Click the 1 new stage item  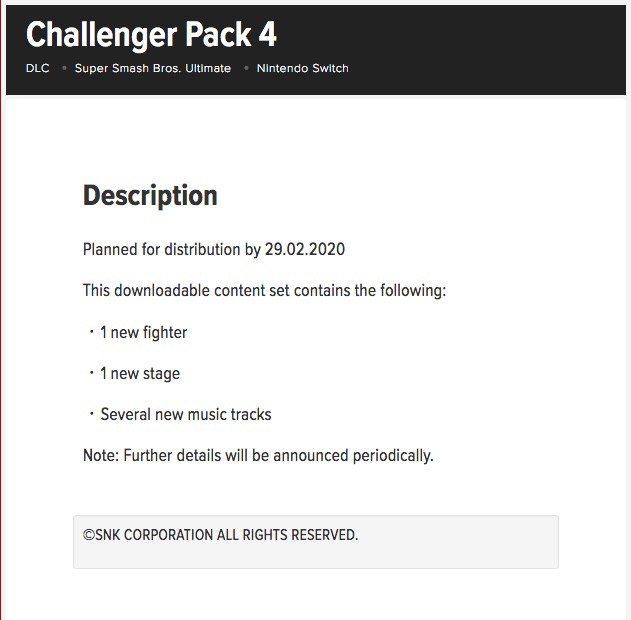click(140, 374)
